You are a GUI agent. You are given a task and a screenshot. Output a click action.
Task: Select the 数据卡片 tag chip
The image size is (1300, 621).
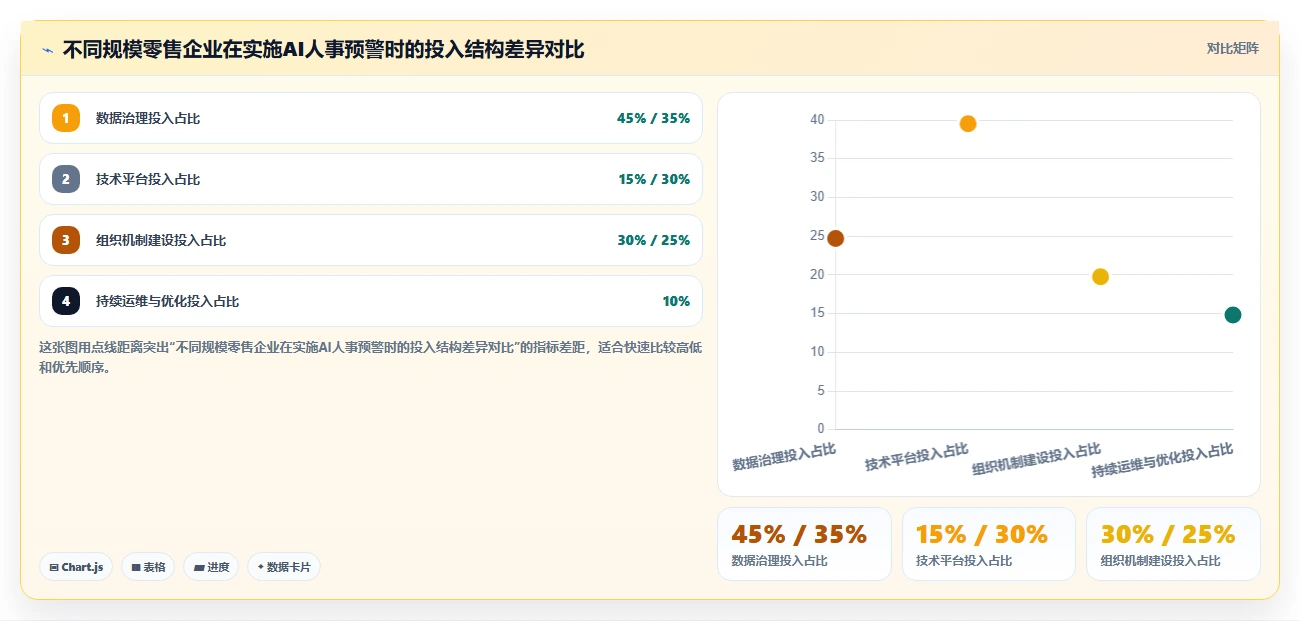point(284,567)
